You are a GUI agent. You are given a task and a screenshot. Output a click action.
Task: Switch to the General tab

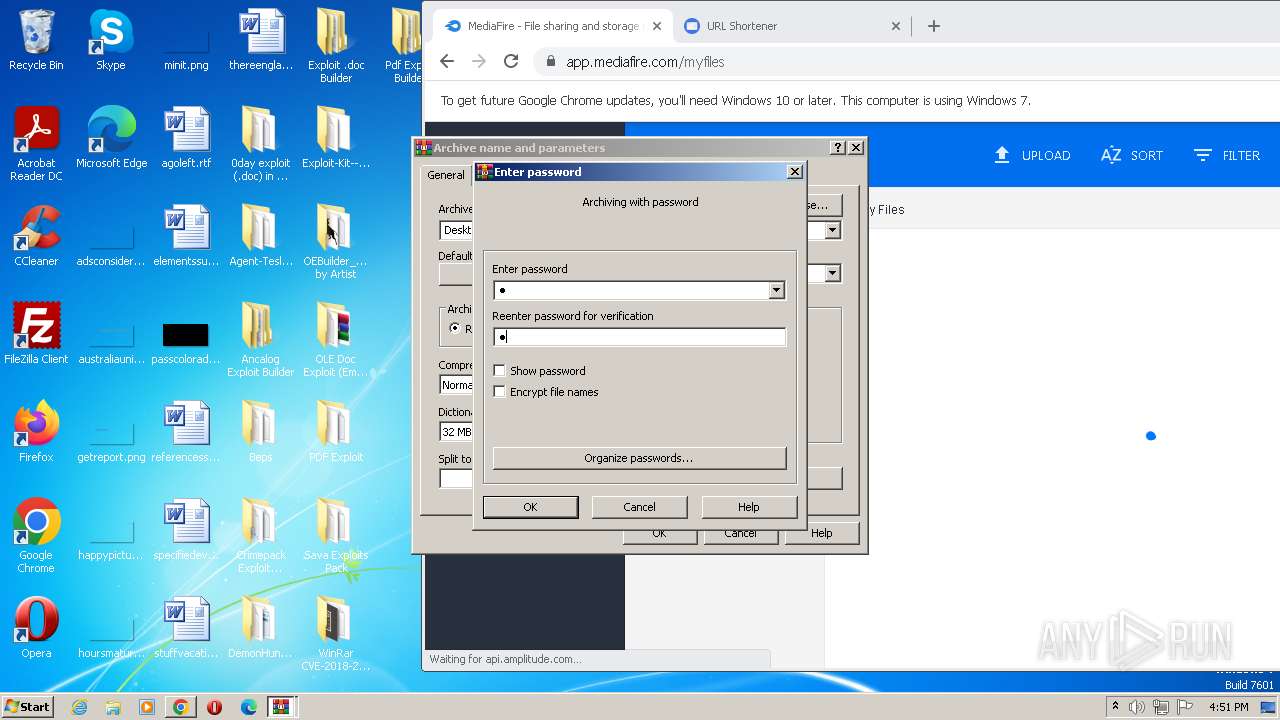pyautogui.click(x=446, y=175)
